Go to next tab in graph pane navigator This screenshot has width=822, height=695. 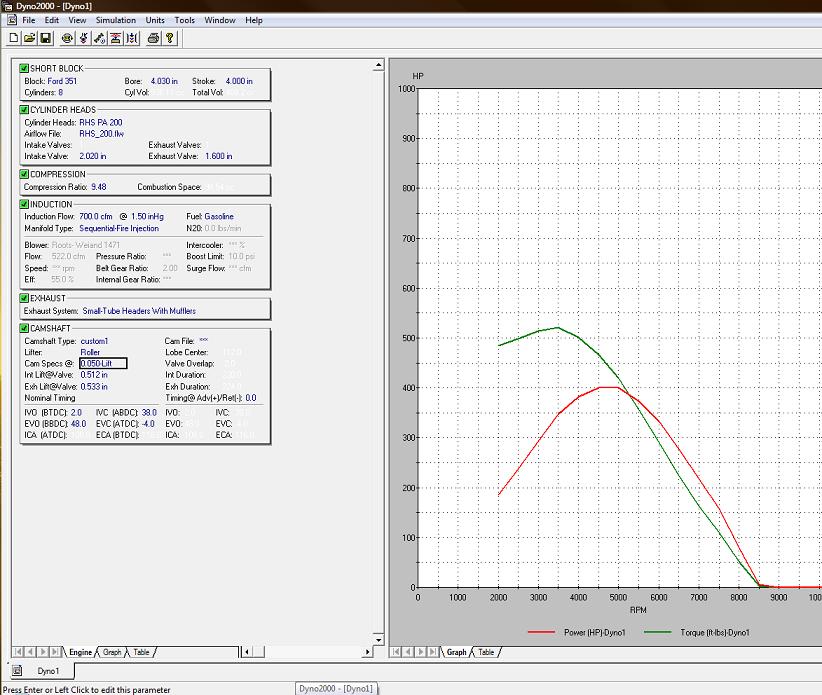coord(421,652)
